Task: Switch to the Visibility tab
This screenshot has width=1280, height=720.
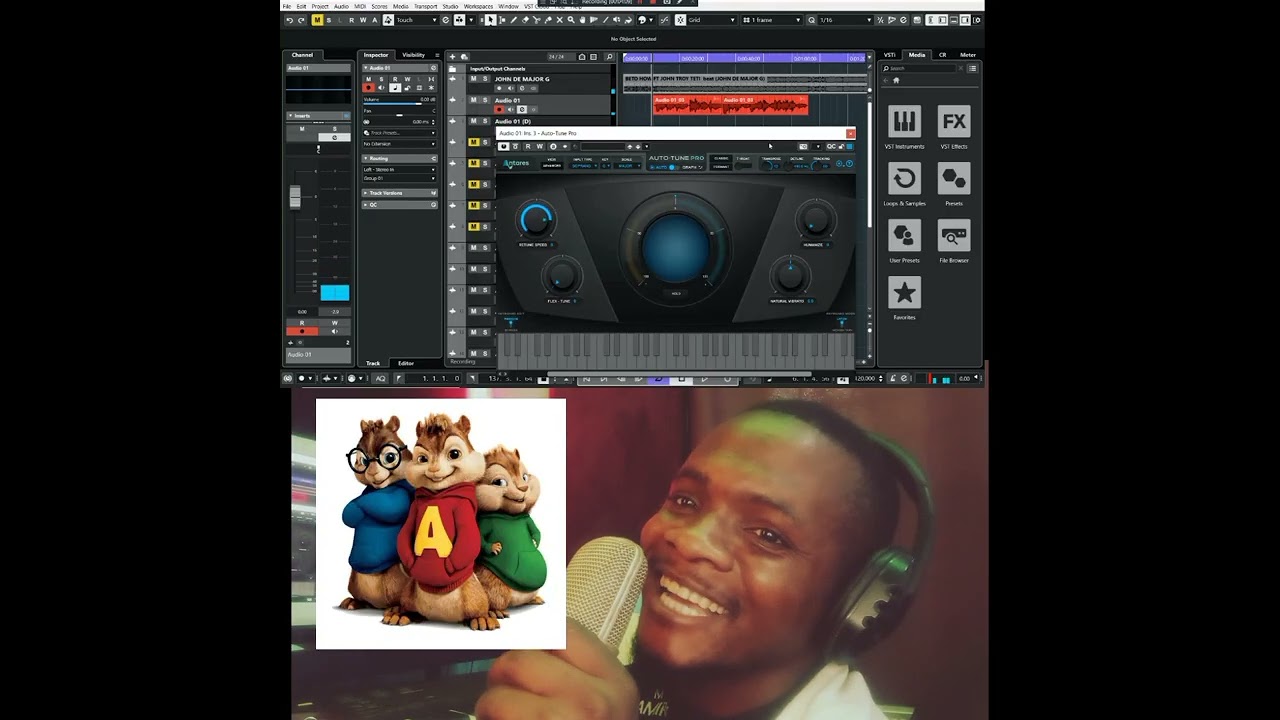Action: [413, 55]
